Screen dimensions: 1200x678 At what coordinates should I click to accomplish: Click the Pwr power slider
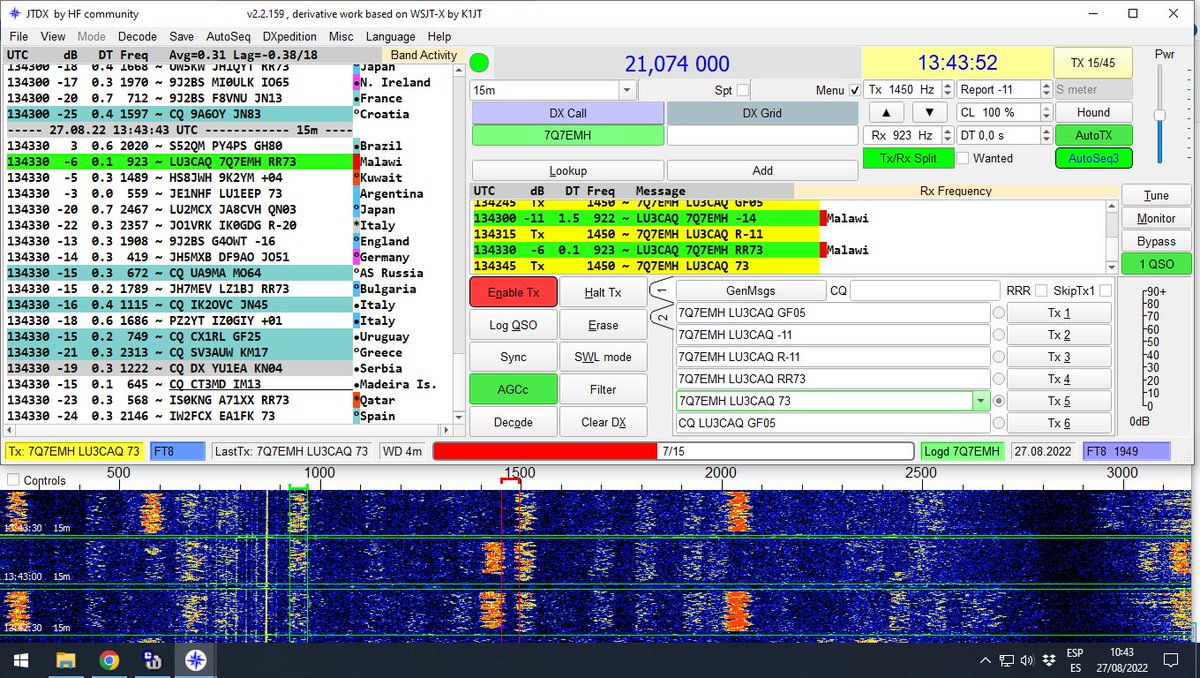[x=1160, y=115]
